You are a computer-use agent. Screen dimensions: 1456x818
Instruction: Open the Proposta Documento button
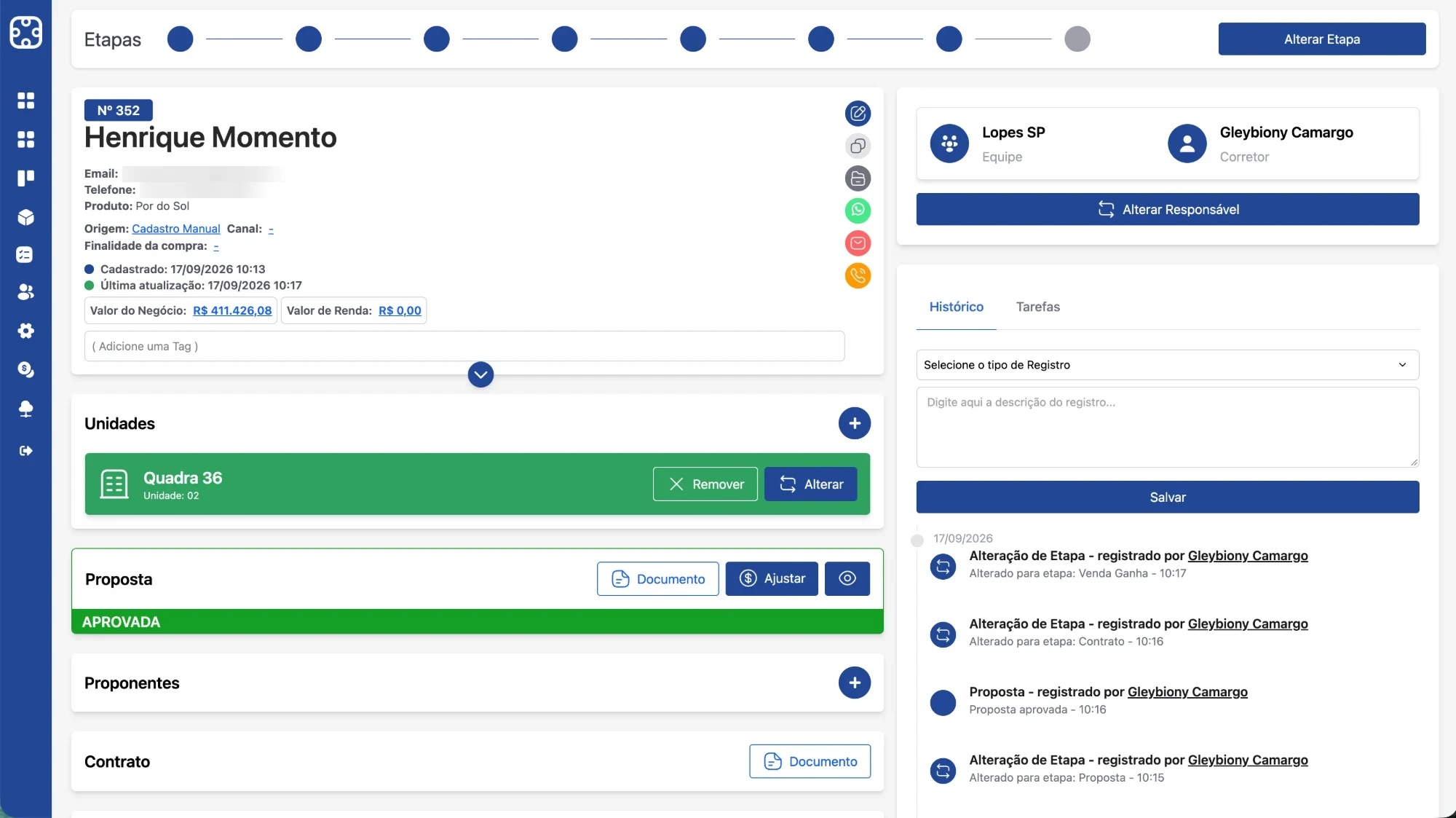tap(657, 579)
